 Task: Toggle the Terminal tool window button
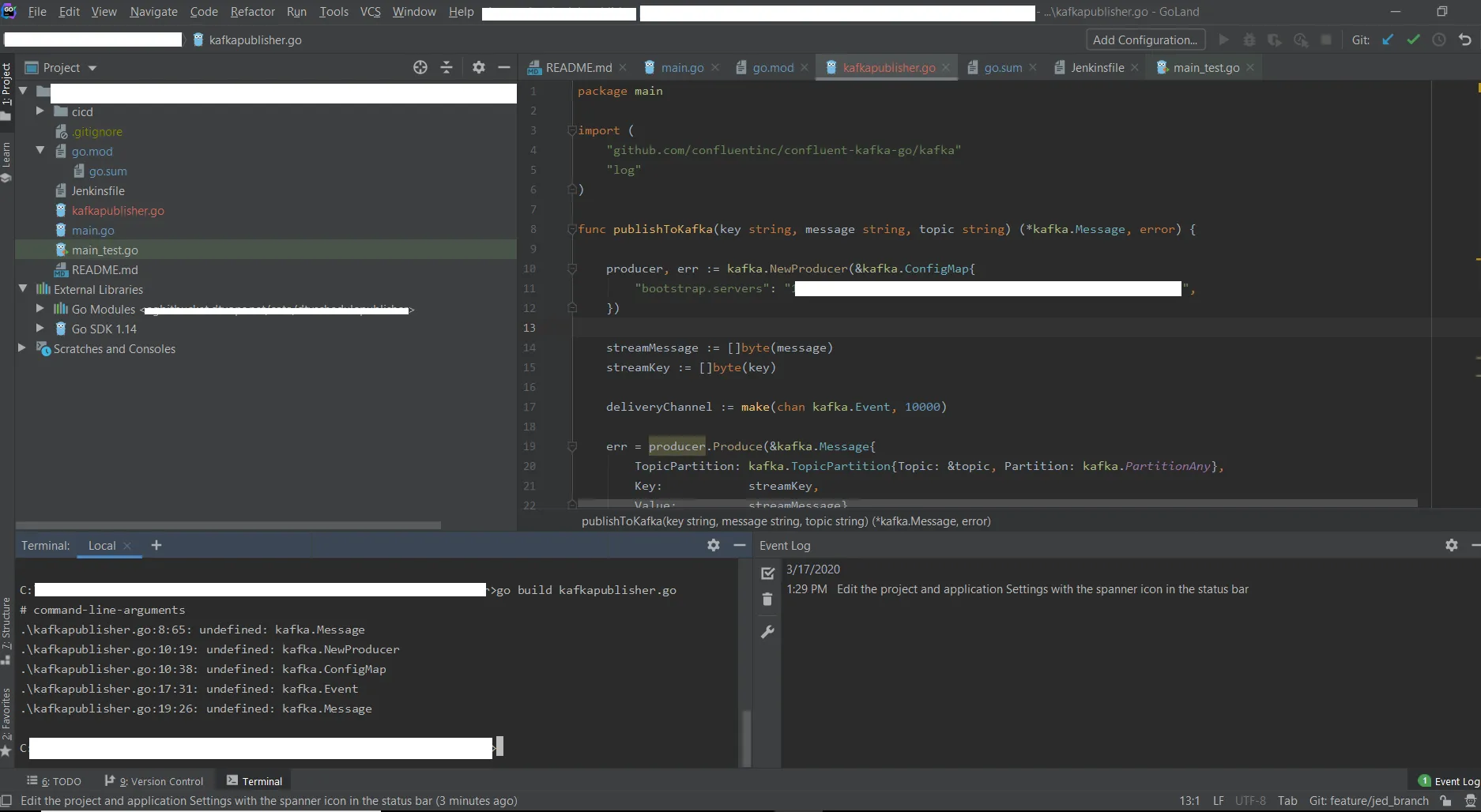254,781
